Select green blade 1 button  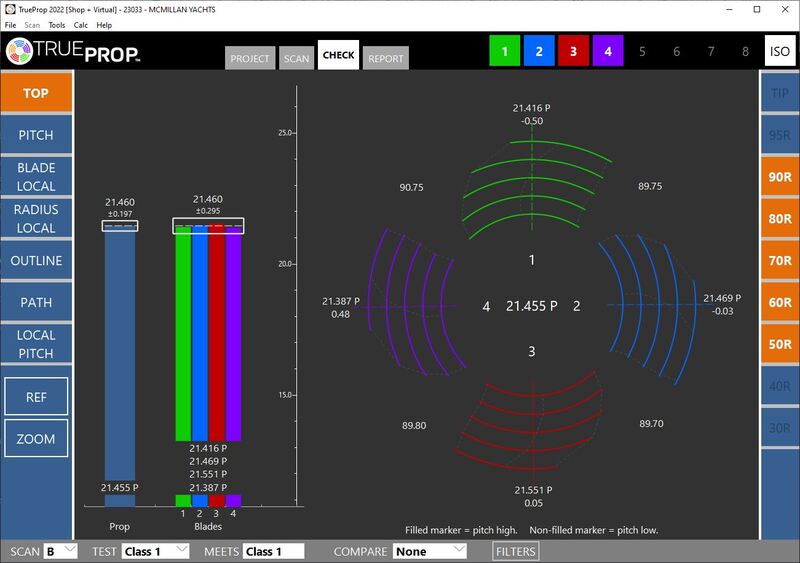(505, 51)
